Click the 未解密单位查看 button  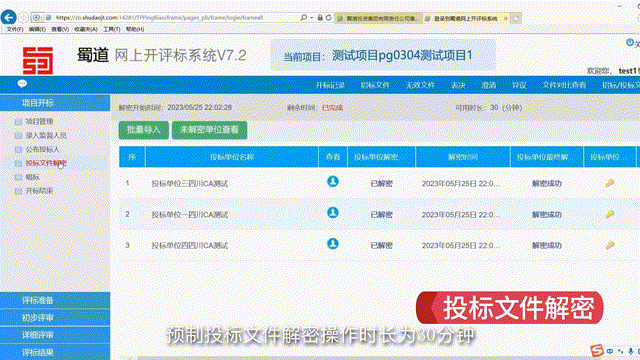tap(209, 130)
